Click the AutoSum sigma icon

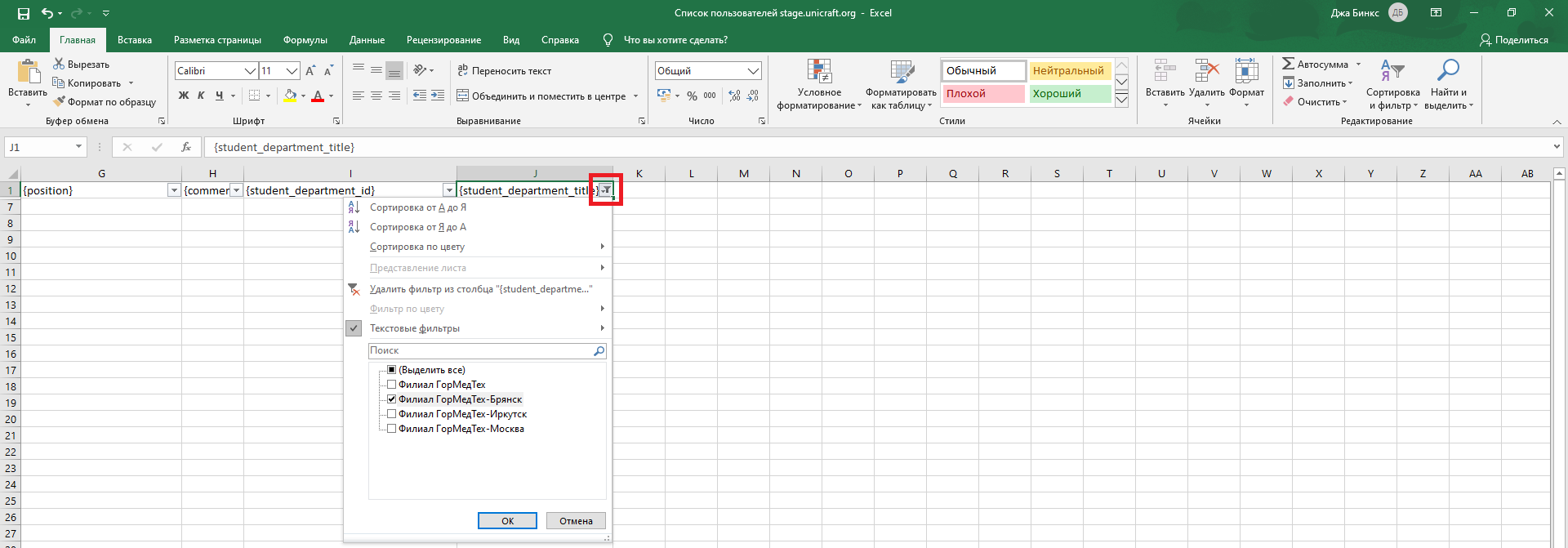coord(1288,65)
